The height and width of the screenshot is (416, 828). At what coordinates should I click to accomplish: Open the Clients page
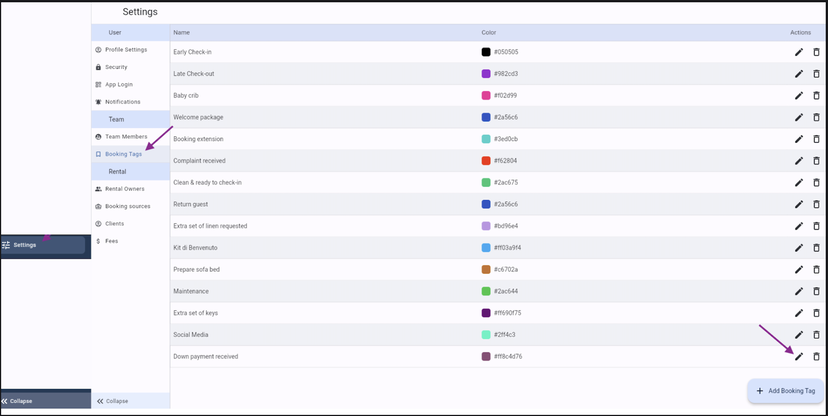(x=130, y=224)
